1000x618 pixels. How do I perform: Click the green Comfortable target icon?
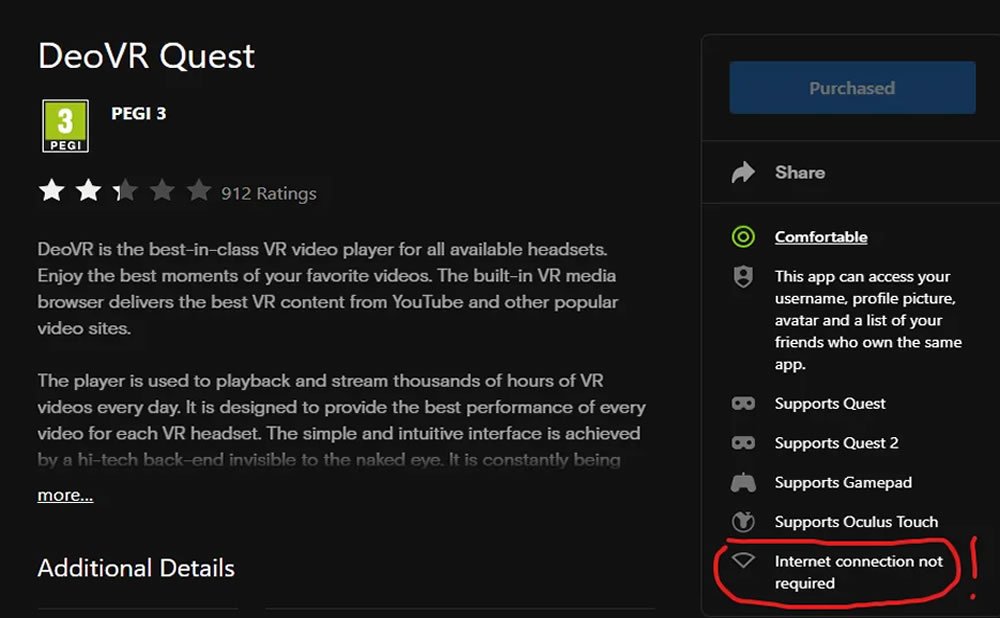pyautogui.click(x=743, y=237)
